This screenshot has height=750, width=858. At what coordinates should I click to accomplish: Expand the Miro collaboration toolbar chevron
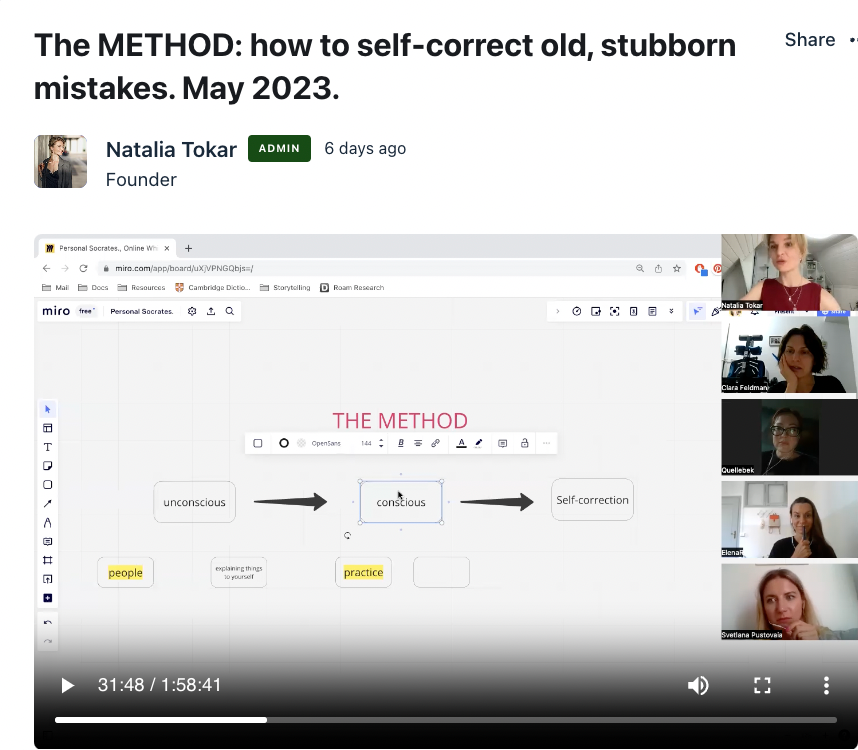click(x=558, y=311)
